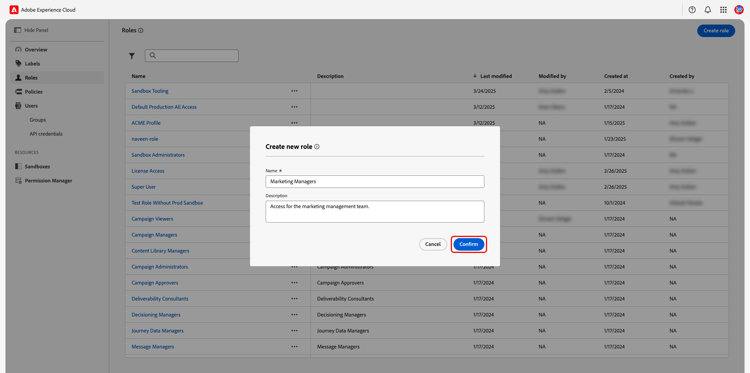The height and width of the screenshot is (373, 750).
Task: Click the 10/1/2024 created date cell
Action: (x=615, y=203)
